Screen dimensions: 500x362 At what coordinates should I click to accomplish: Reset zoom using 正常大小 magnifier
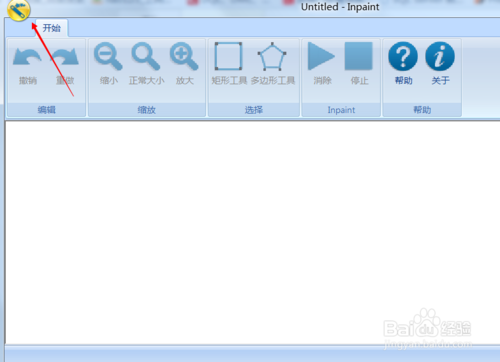tap(146, 56)
